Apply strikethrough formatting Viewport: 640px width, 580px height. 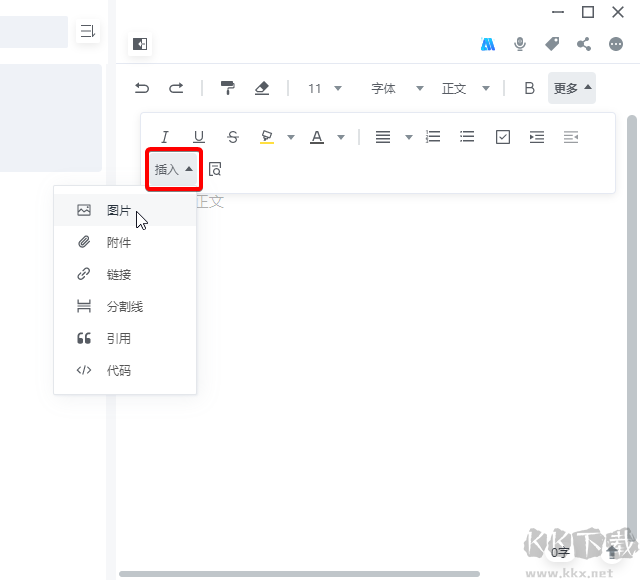[233, 137]
